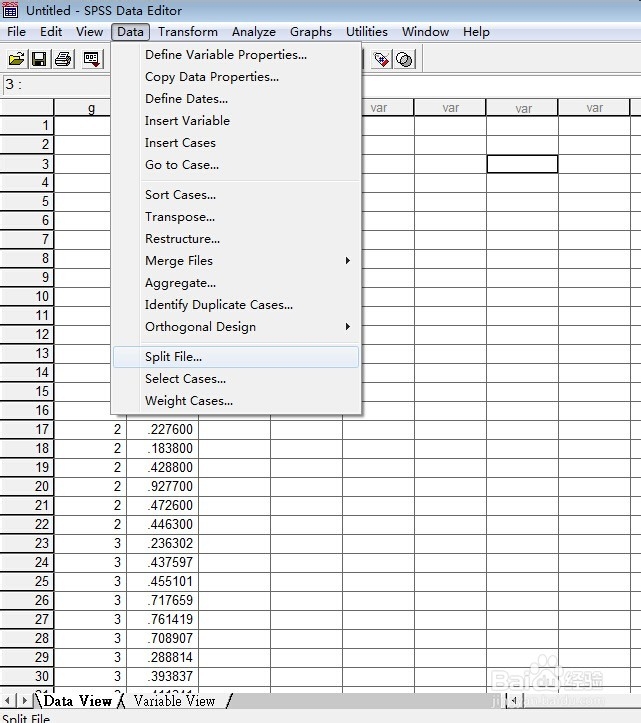Open the Analyze menu

coord(254,32)
